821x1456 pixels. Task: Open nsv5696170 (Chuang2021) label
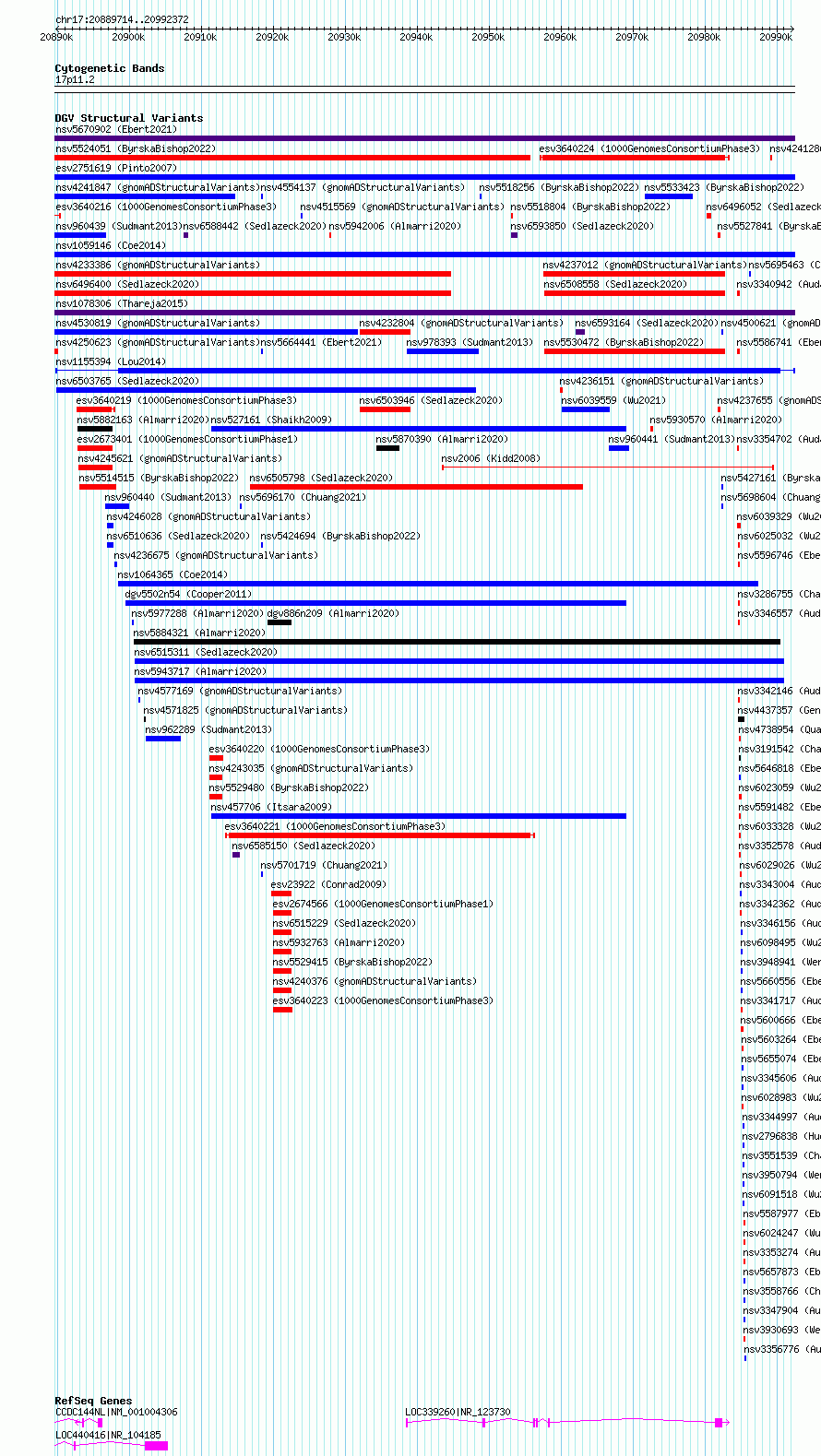[303, 497]
